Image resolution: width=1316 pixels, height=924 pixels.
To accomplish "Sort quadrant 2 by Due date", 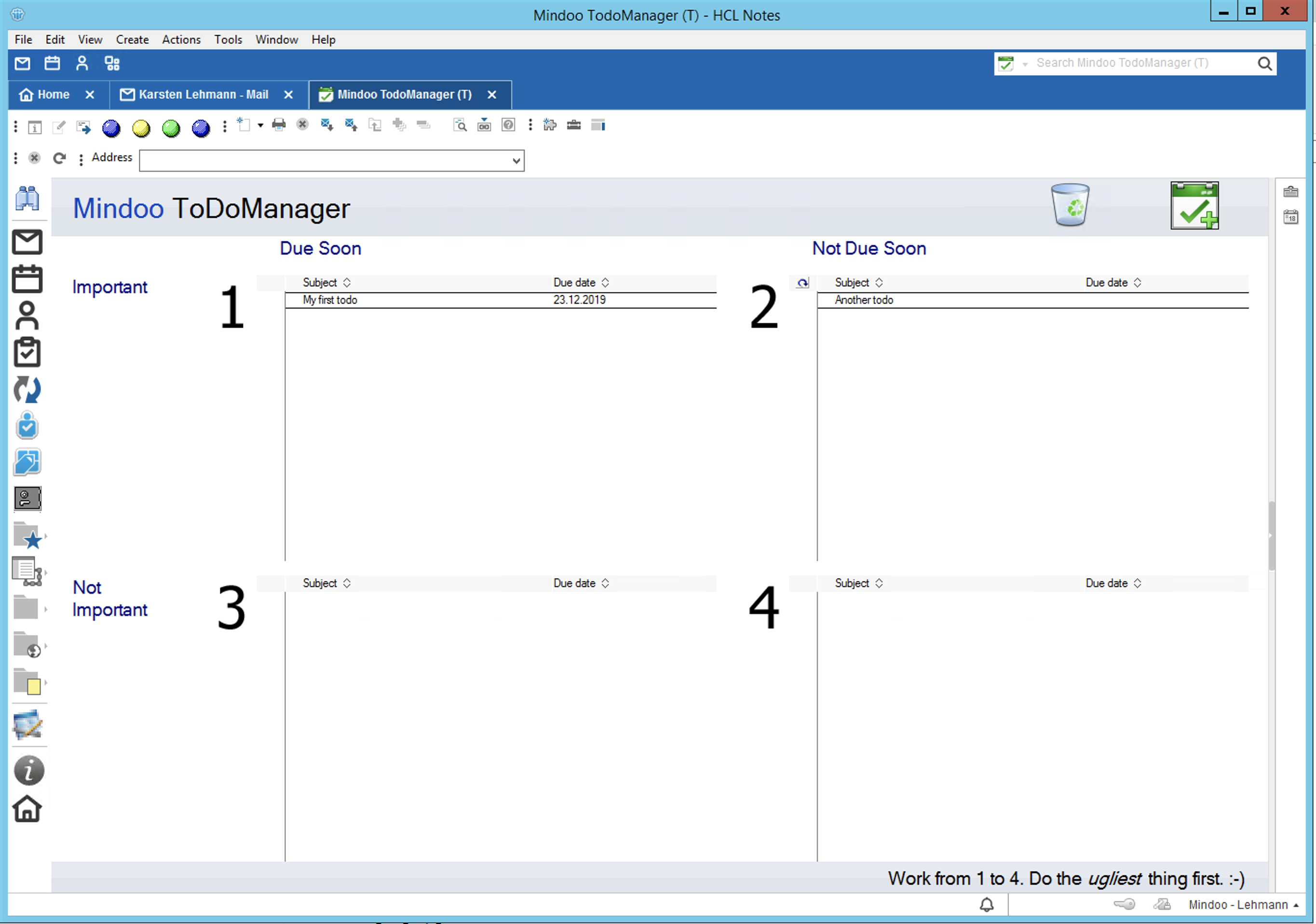I will tap(1113, 282).
